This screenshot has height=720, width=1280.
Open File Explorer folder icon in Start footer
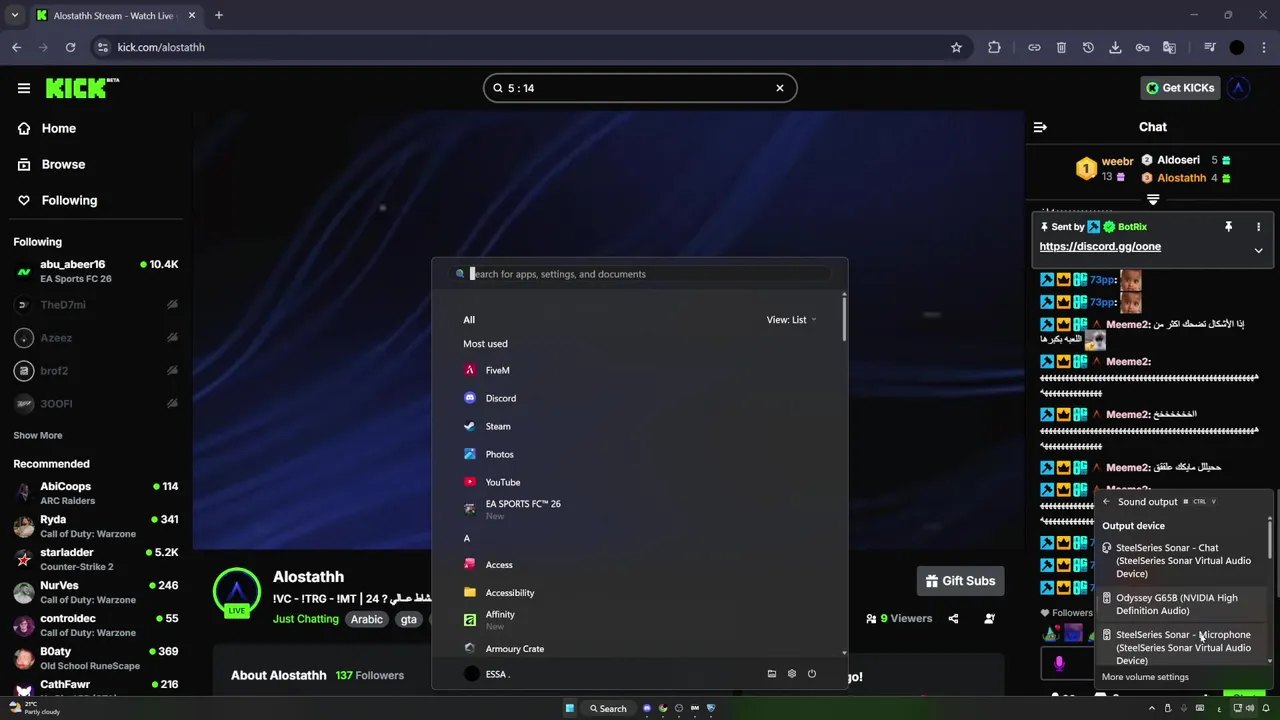click(x=772, y=674)
